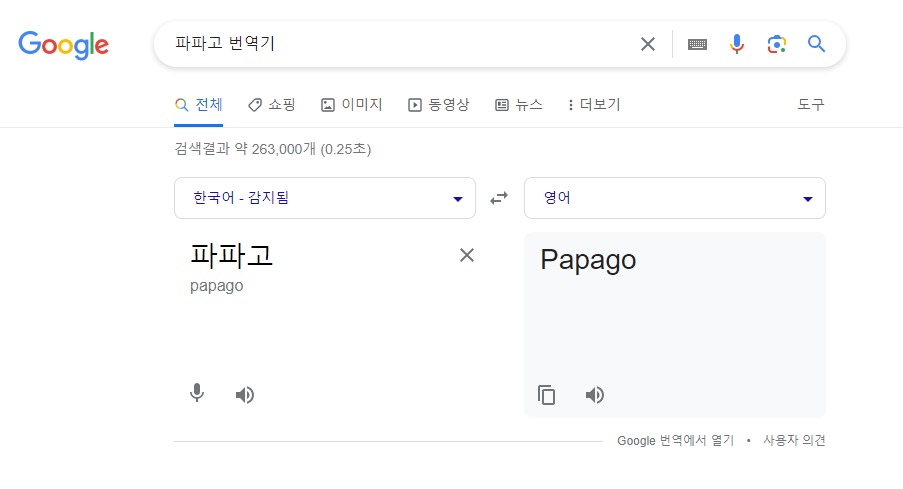The width and height of the screenshot is (903, 489).
Task: Start voice search with the microphone icon
Action: click(x=737, y=44)
